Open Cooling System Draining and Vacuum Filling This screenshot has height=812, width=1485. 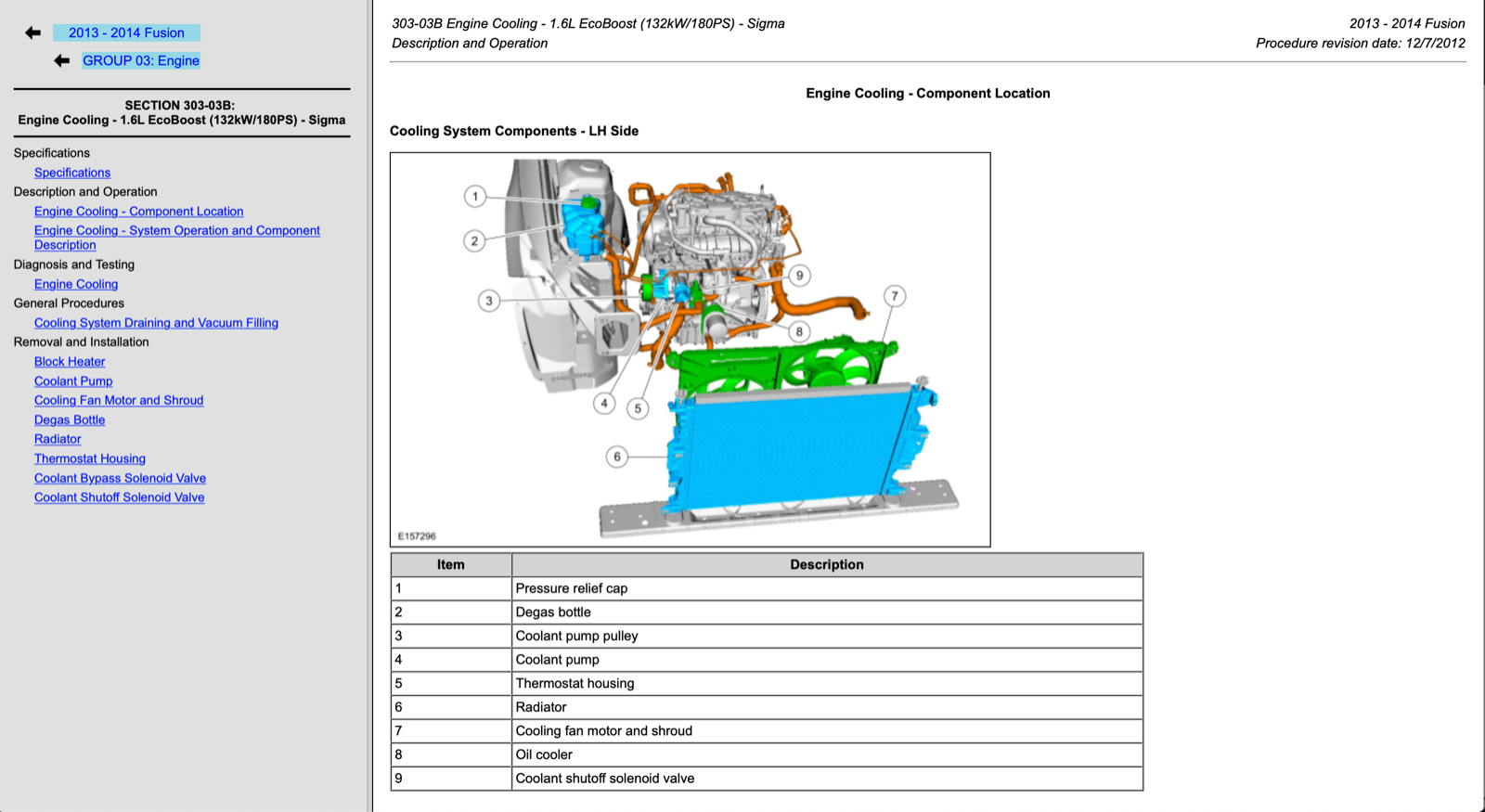pos(156,323)
